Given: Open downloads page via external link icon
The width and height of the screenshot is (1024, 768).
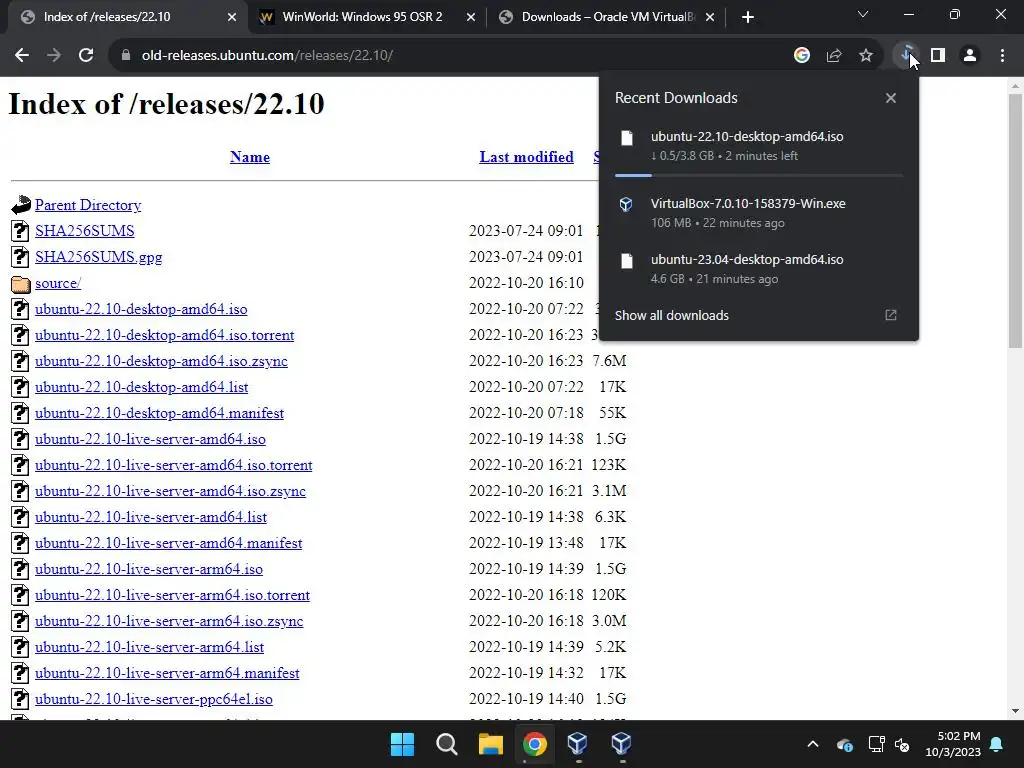Looking at the screenshot, I should [891, 315].
